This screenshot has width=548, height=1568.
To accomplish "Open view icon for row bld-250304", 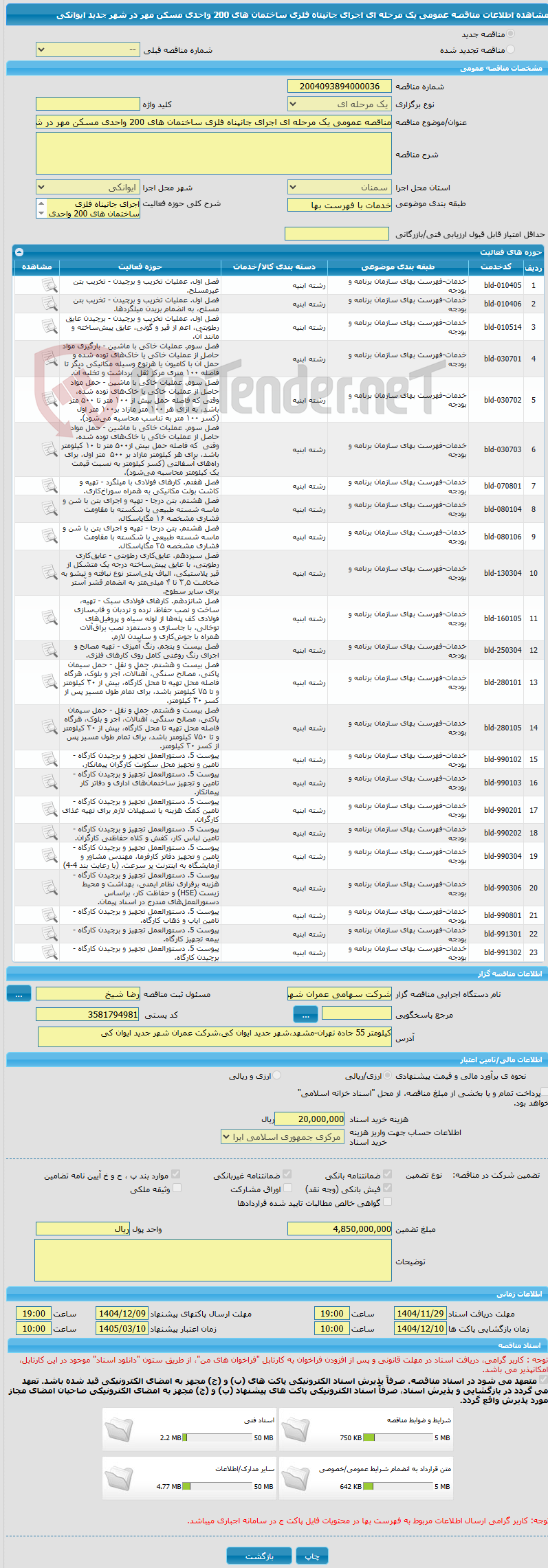I will pyautogui.click(x=50, y=650).
